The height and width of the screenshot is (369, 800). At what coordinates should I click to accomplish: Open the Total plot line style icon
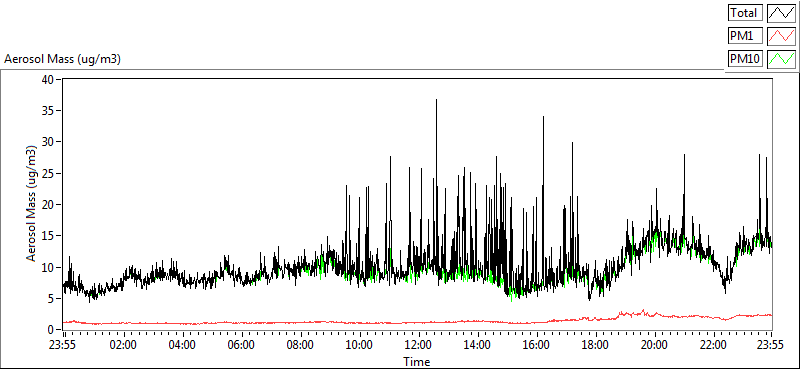click(x=782, y=13)
